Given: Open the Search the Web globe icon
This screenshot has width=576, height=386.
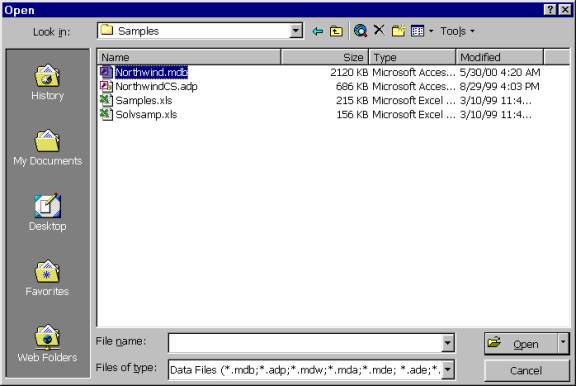Looking at the screenshot, I should [360, 31].
